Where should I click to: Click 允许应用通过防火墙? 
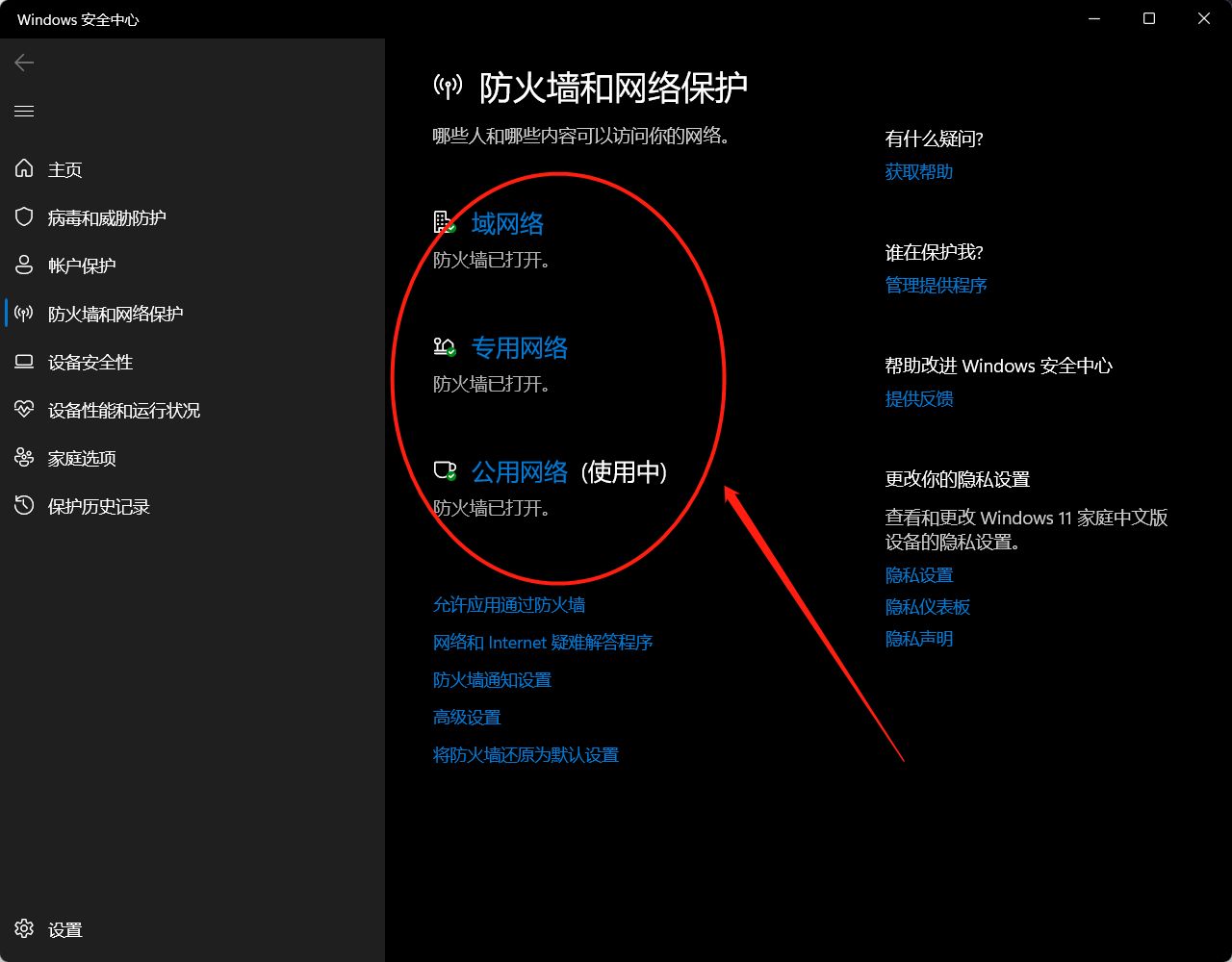(x=509, y=604)
